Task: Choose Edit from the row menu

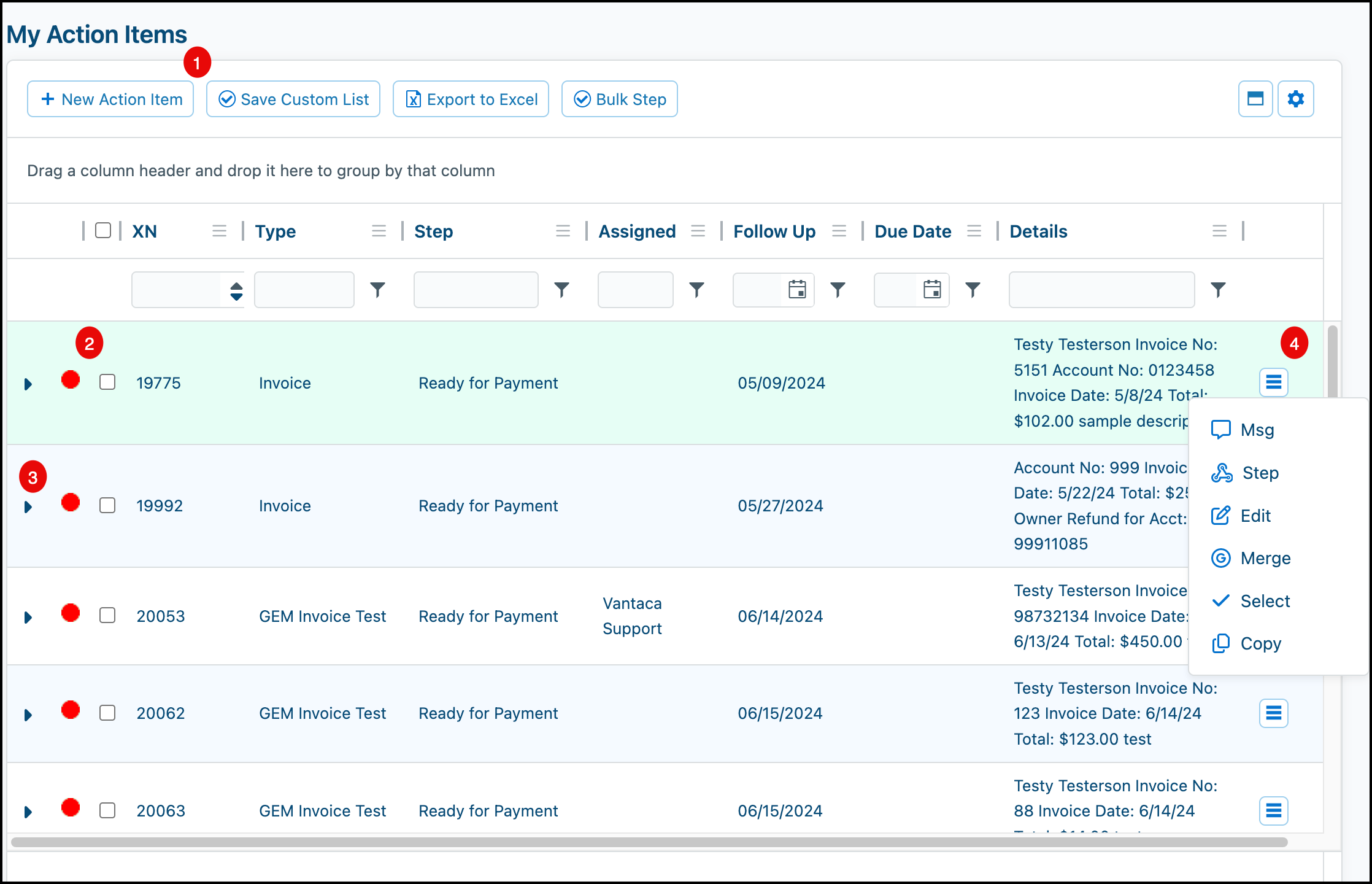Action: click(1241, 516)
